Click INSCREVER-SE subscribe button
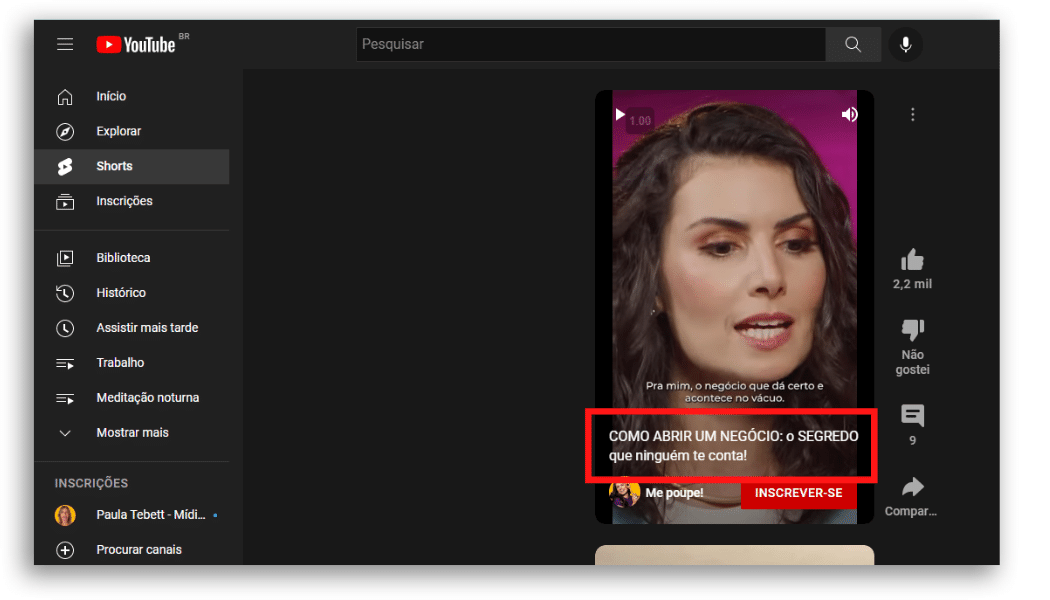The image size is (1050, 600). click(x=798, y=493)
